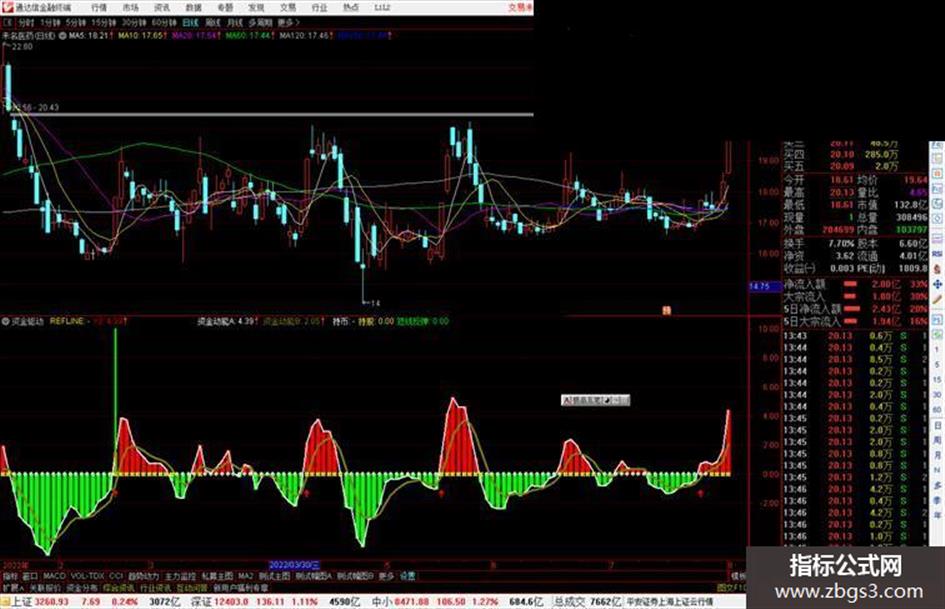The width and height of the screenshot is (945, 609).
Task: Open the 数据 menu
Action: click(193, 7)
